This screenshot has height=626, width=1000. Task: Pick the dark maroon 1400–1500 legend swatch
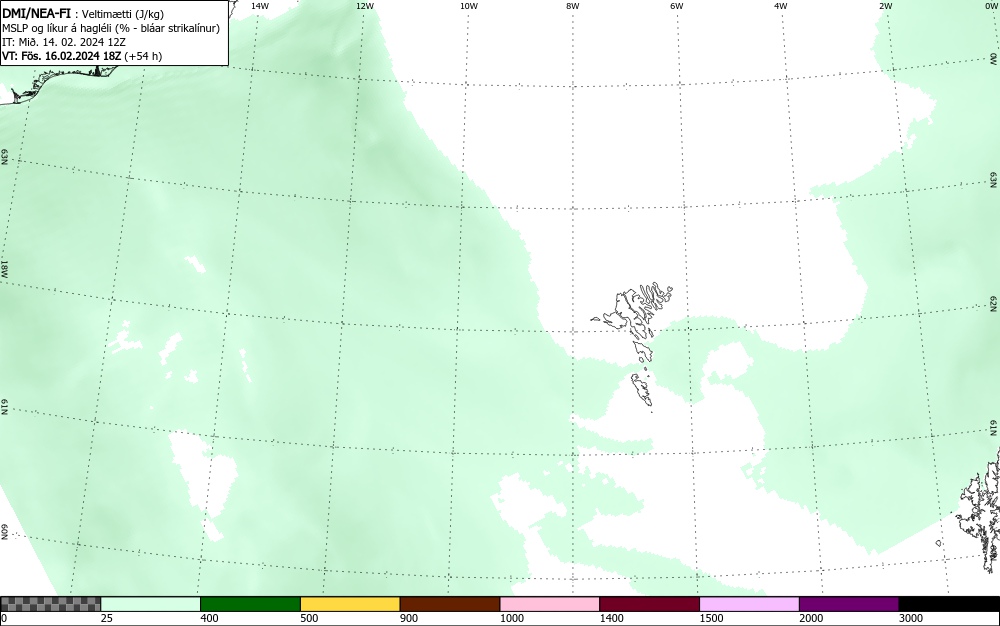pyautogui.click(x=649, y=604)
